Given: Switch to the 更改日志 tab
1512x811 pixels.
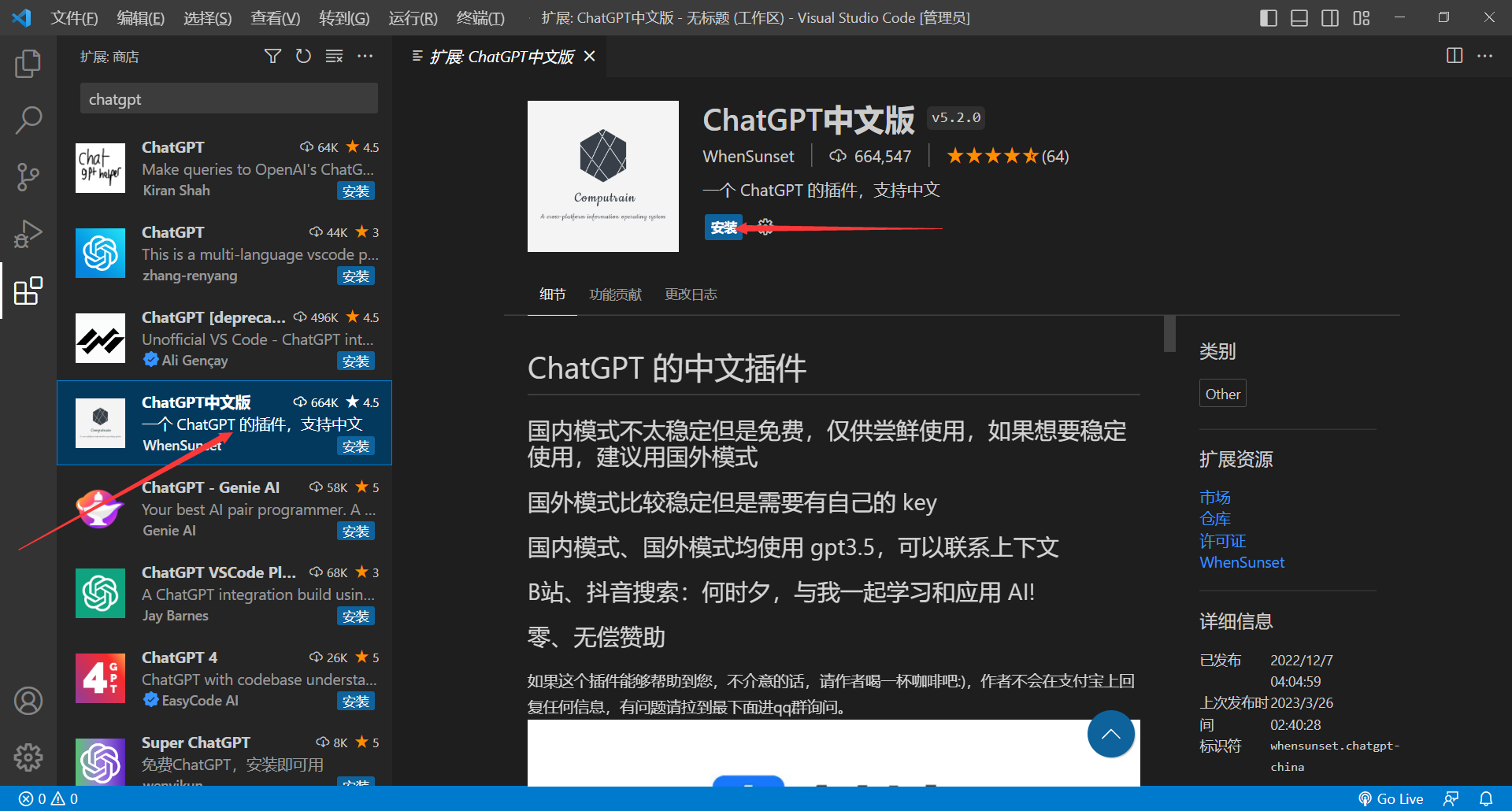Looking at the screenshot, I should (691, 294).
